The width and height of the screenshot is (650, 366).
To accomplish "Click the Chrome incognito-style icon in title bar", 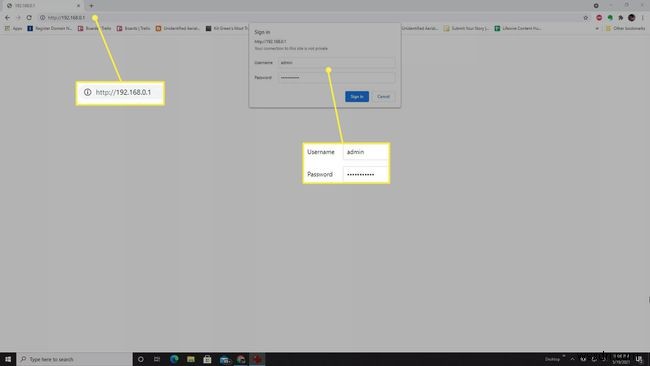I will 596,6.
